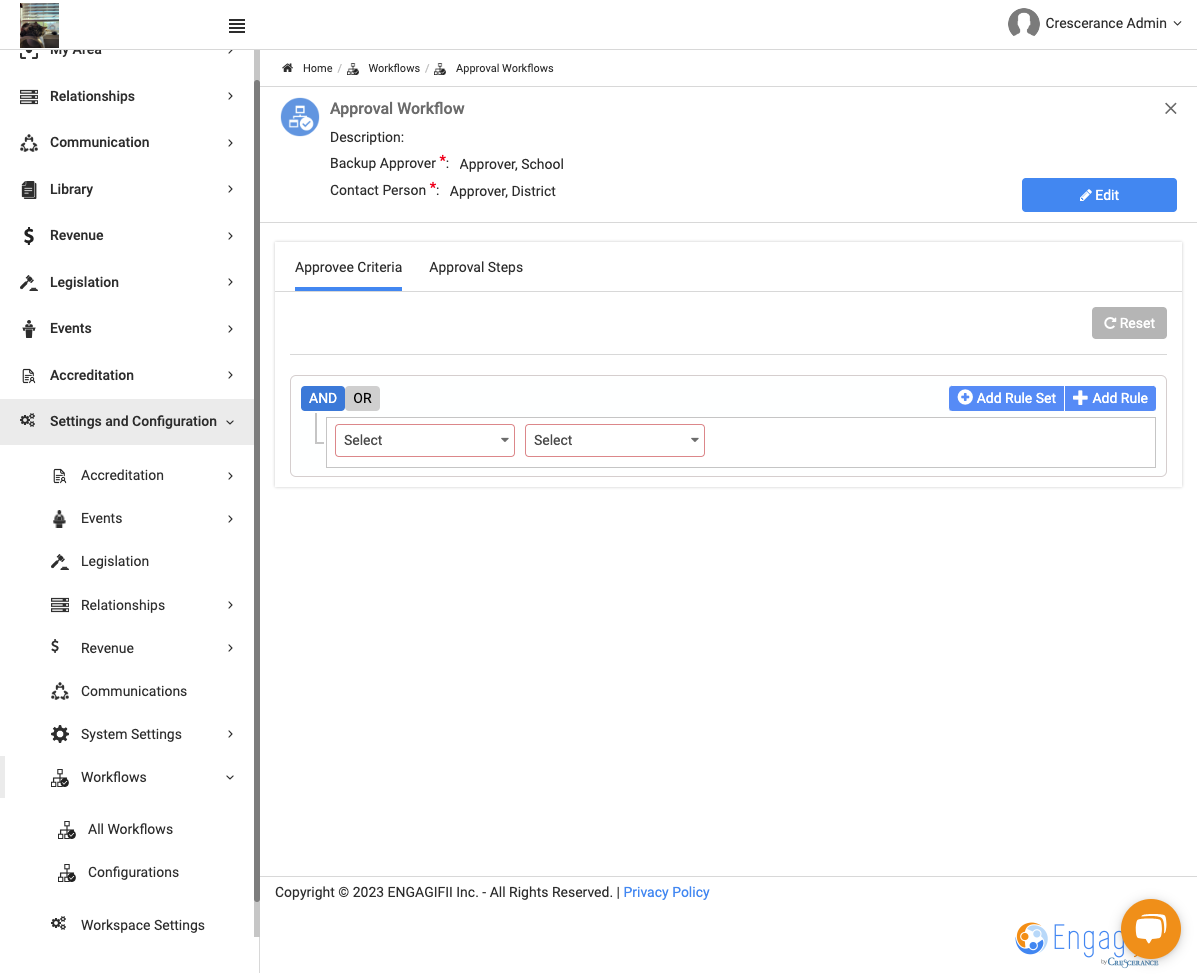The height and width of the screenshot is (975, 1197).
Task: Expand the Communication menu chevron
Action: [x=231, y=143]
